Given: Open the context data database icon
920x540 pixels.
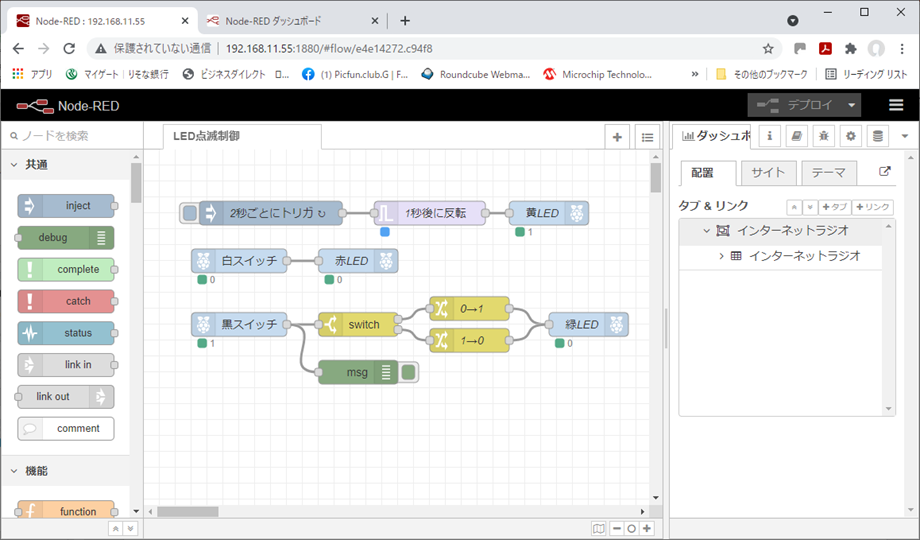Looking at the screenshot, I should pyautogui.click(x=878, y=136).
